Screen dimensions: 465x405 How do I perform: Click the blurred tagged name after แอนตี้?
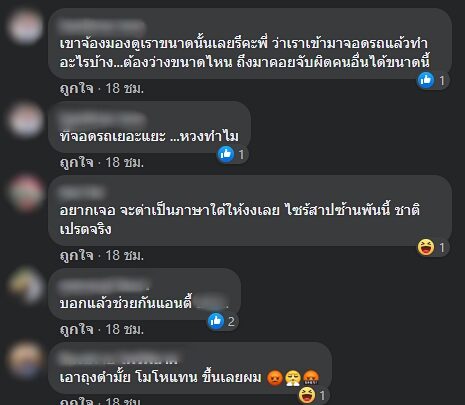(x=211, y=303)
